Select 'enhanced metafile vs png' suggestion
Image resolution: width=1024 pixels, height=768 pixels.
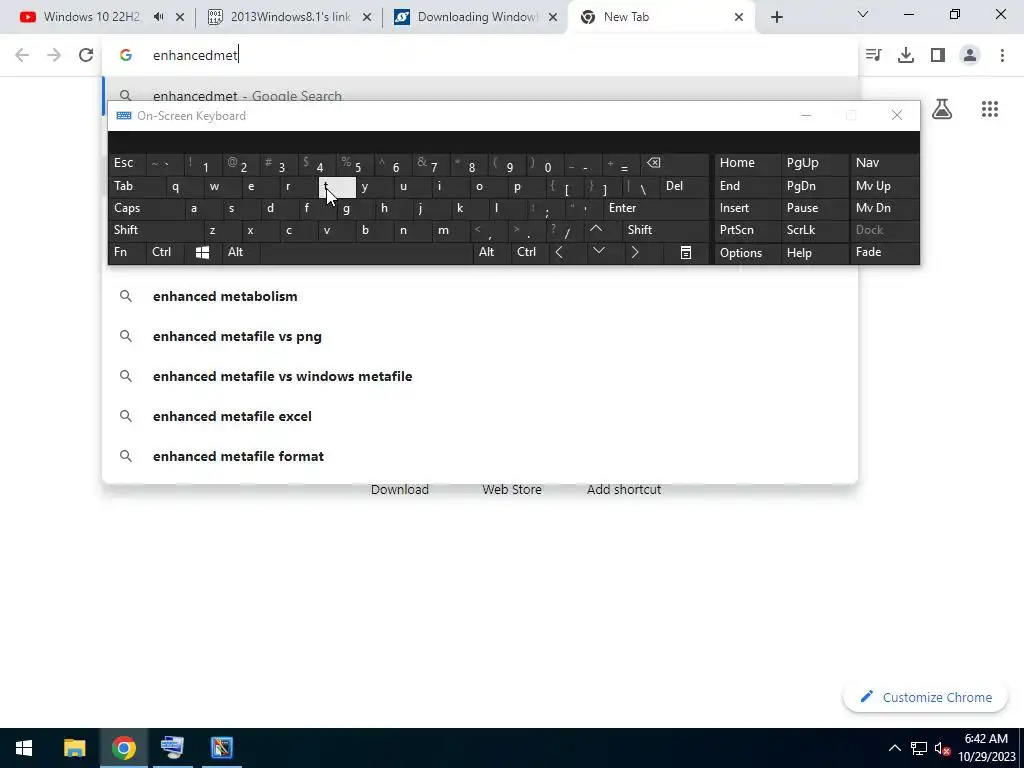(480, 336)
